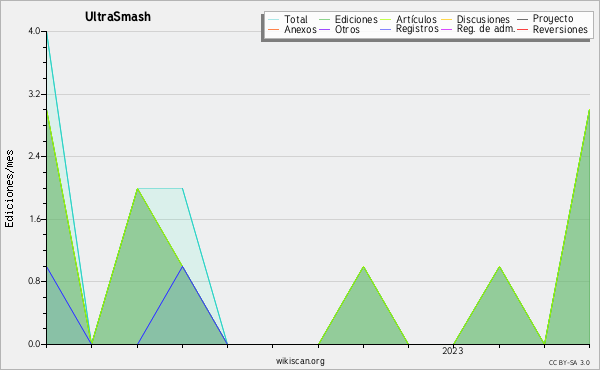Click the Ediciones legend entry

(x=348, y=19)
